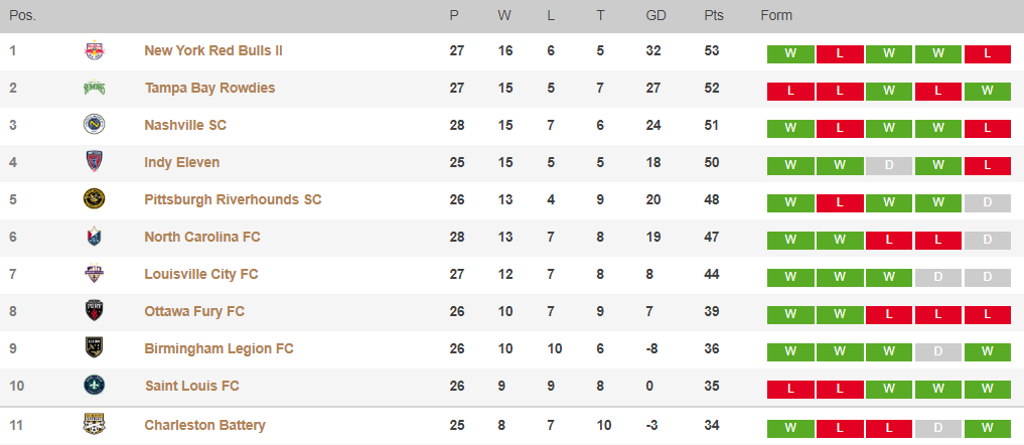Click the Tampa Bay Rowdies logo

pos(95,88)
